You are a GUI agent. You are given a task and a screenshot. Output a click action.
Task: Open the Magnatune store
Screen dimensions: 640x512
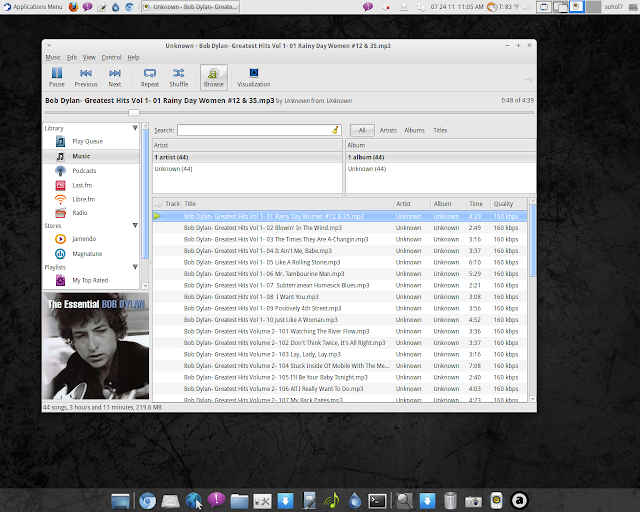91,254
